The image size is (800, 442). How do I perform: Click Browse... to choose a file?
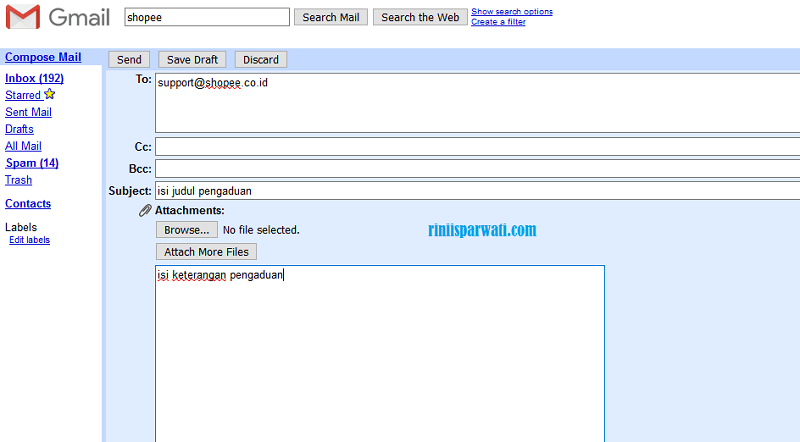click(x=187, y=230)
